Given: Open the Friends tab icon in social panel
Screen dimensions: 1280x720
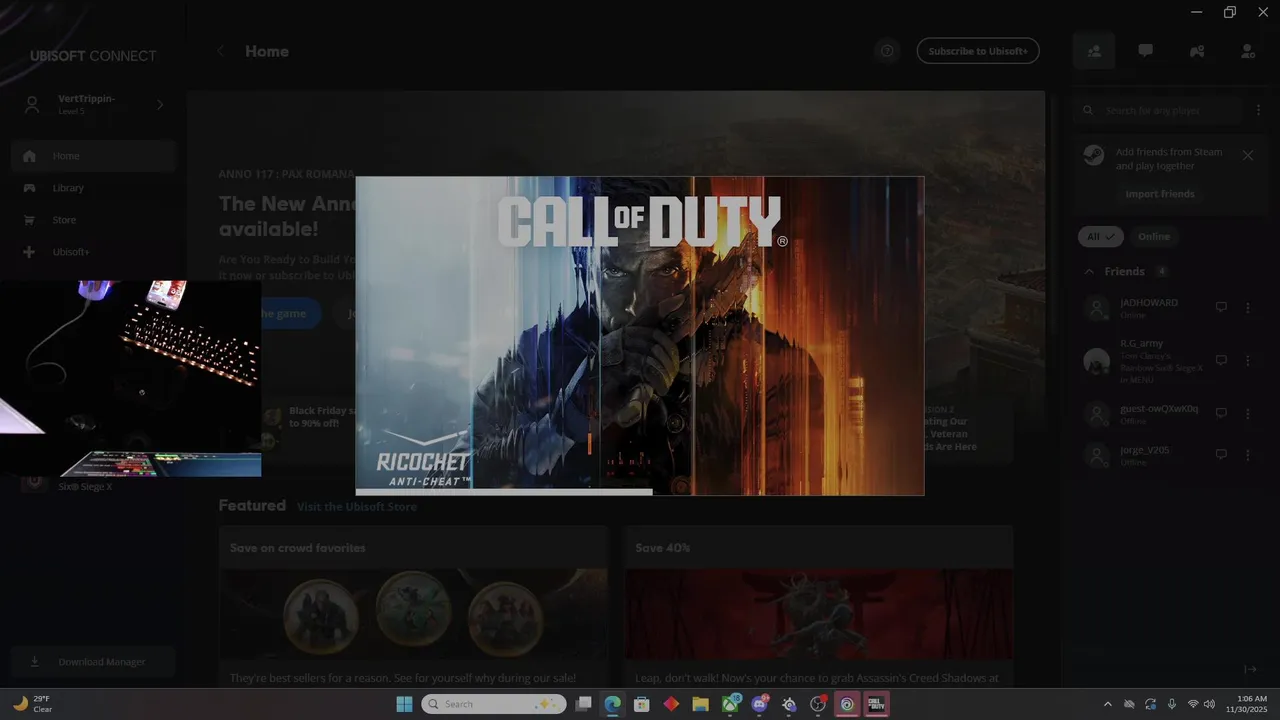Looking at the screenshot, I should [x=1094, y=51].
